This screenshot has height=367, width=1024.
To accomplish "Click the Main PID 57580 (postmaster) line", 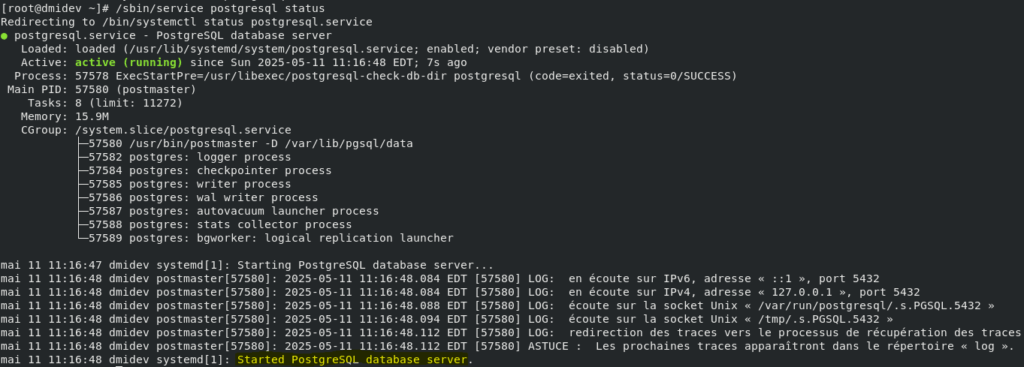I will 101,89.
